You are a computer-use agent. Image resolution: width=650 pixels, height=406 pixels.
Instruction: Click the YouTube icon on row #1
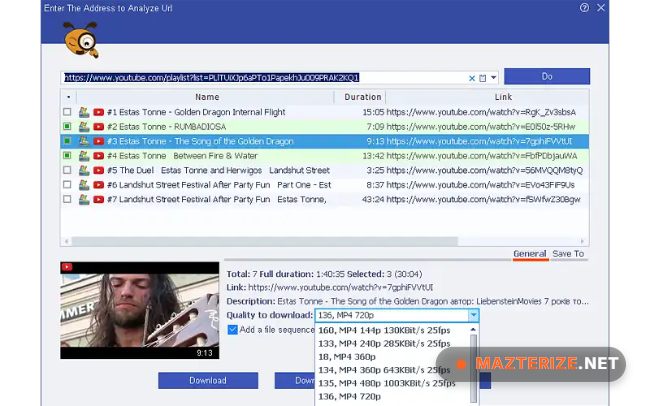point(99,112)
